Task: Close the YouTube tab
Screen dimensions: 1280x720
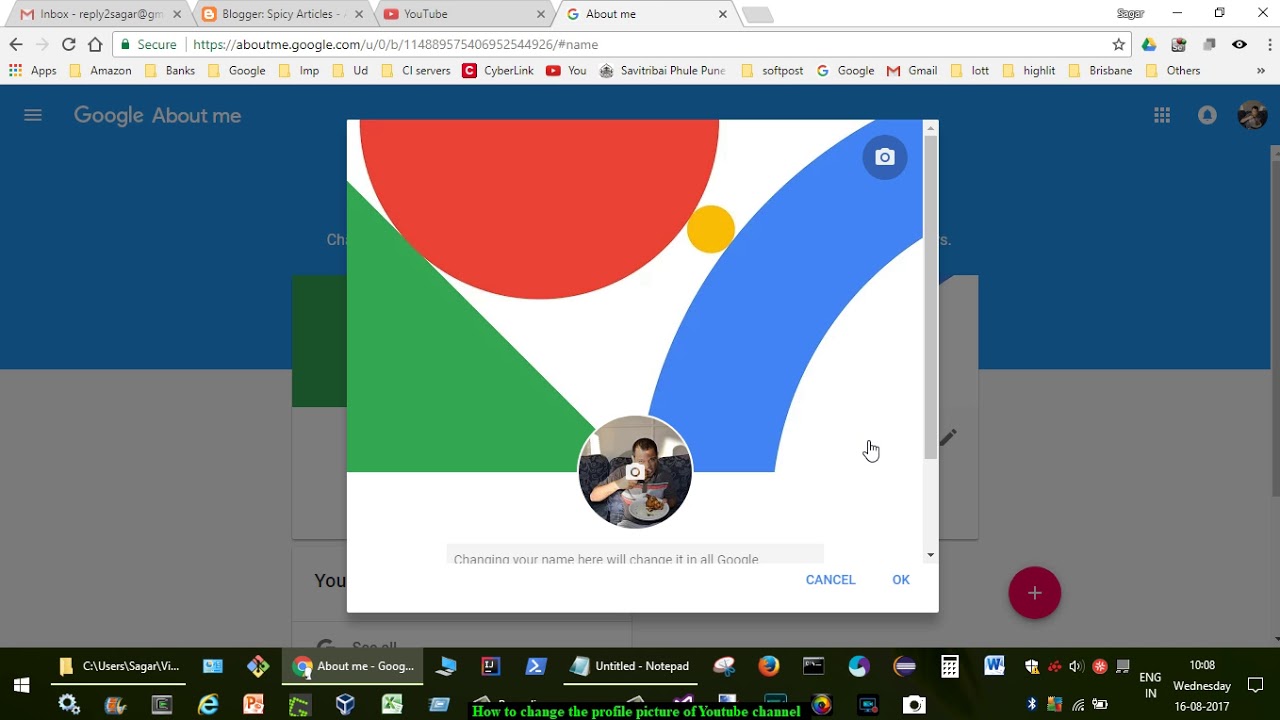Action: click(x=541, y=14)
